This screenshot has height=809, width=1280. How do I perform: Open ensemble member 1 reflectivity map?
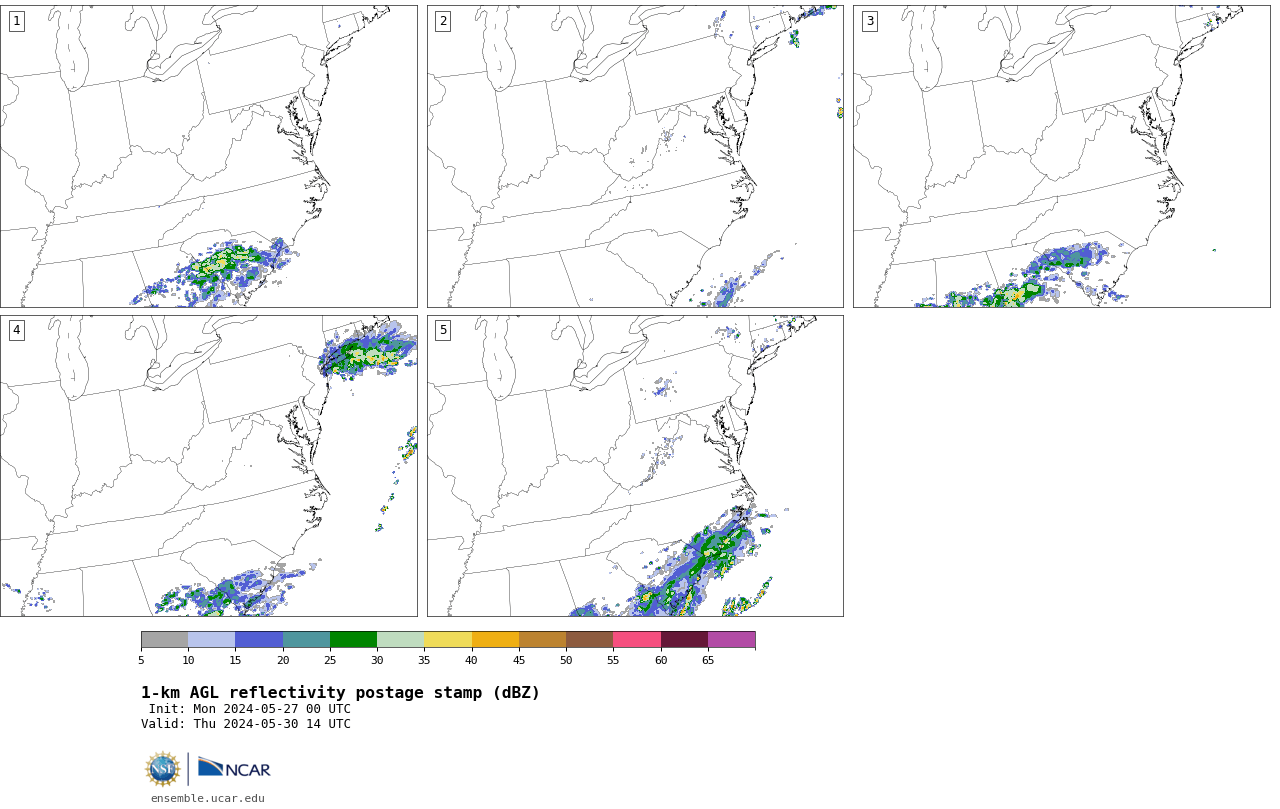click(x=208, y=156)
